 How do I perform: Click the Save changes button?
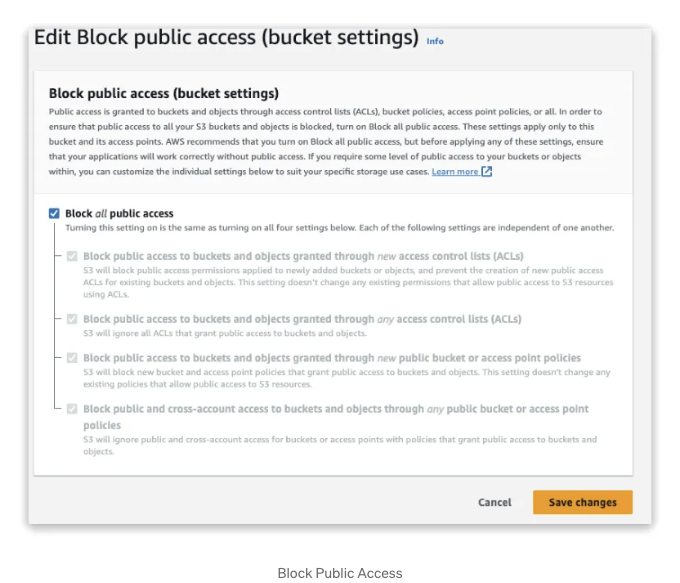pyautogui.click(x=582, y=502)
